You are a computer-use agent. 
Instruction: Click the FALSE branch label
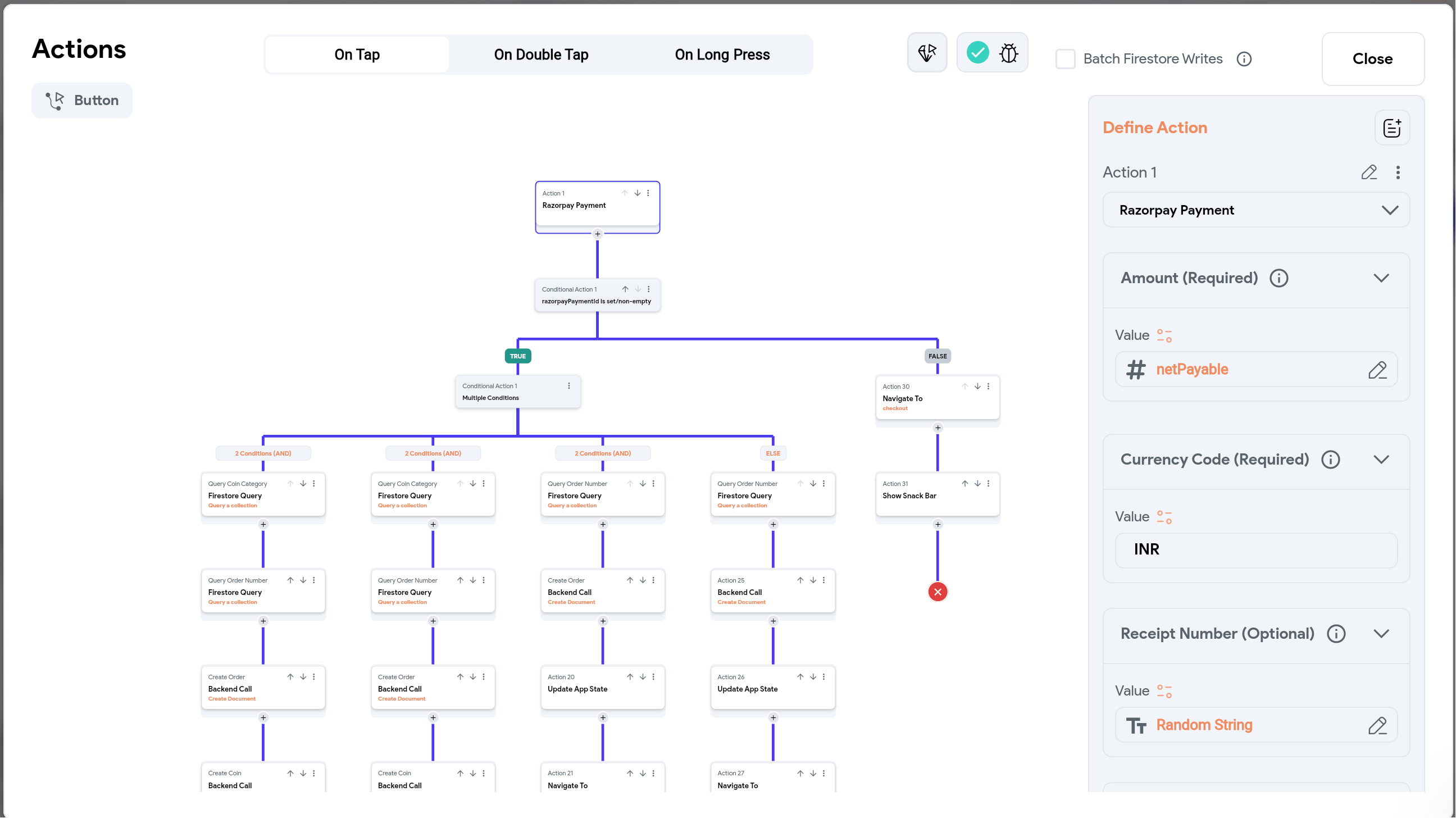(x=937, y=356)
